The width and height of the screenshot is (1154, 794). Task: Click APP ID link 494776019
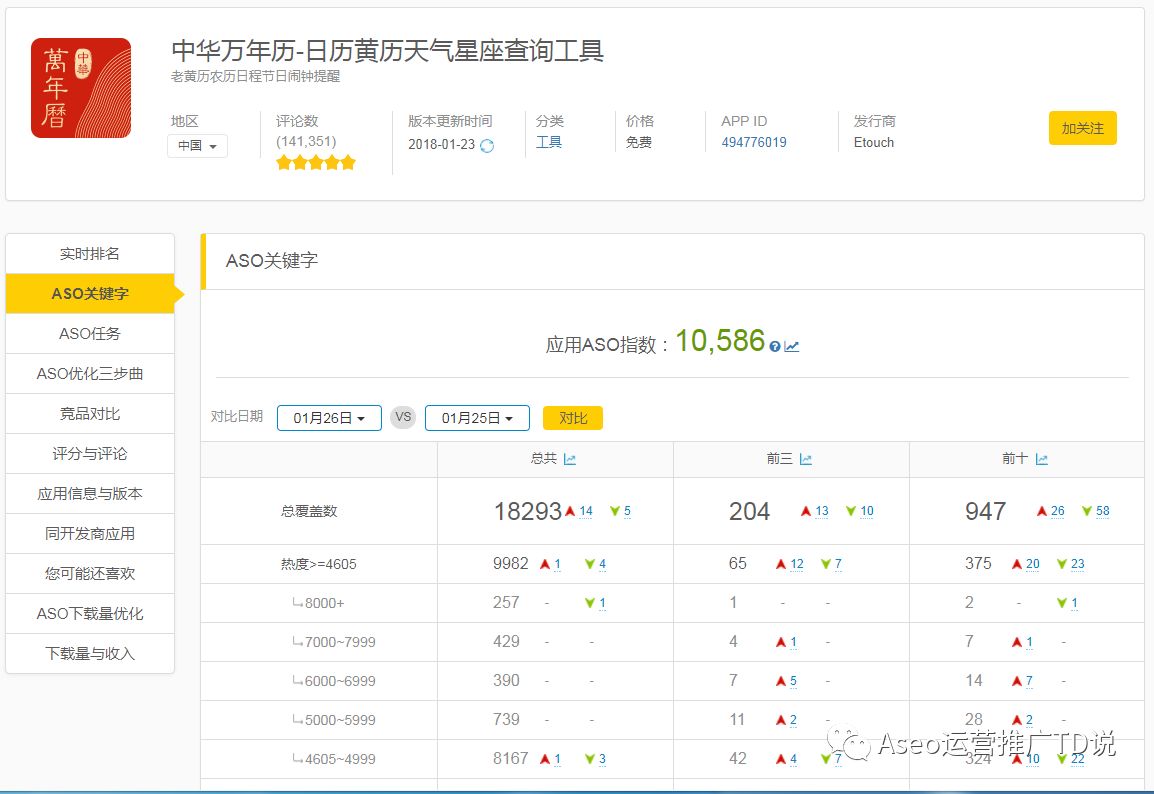pyautogui.click(x=754, y=142)
